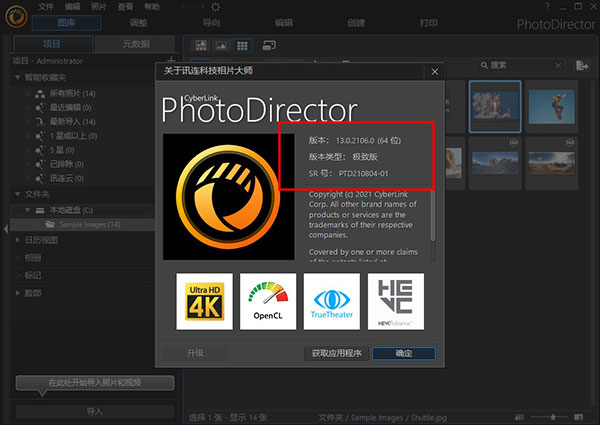Click the HEVC Advance logo

coord(396,301)
